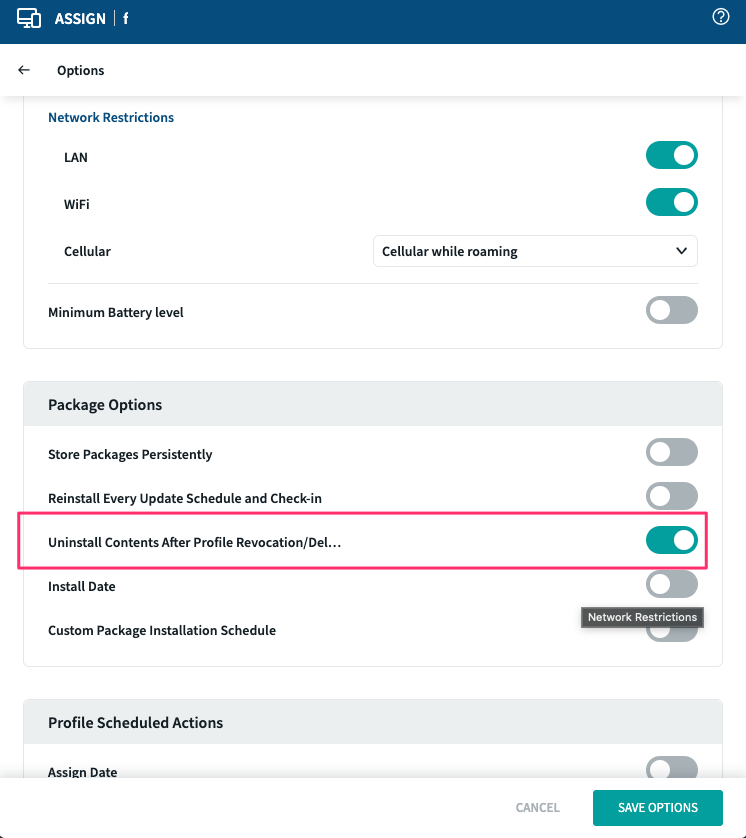Select the Package Options section header
746x838 pixels.
click(105, 405)
